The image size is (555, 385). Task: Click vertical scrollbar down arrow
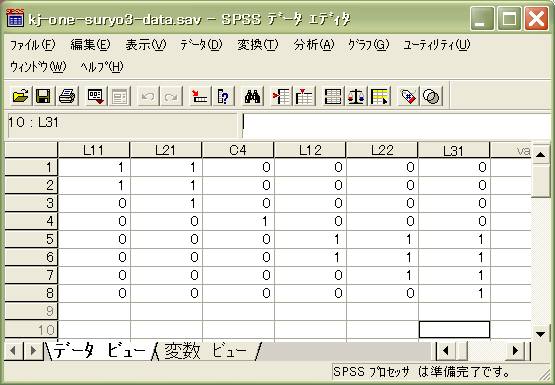click(x=540, y=334)
